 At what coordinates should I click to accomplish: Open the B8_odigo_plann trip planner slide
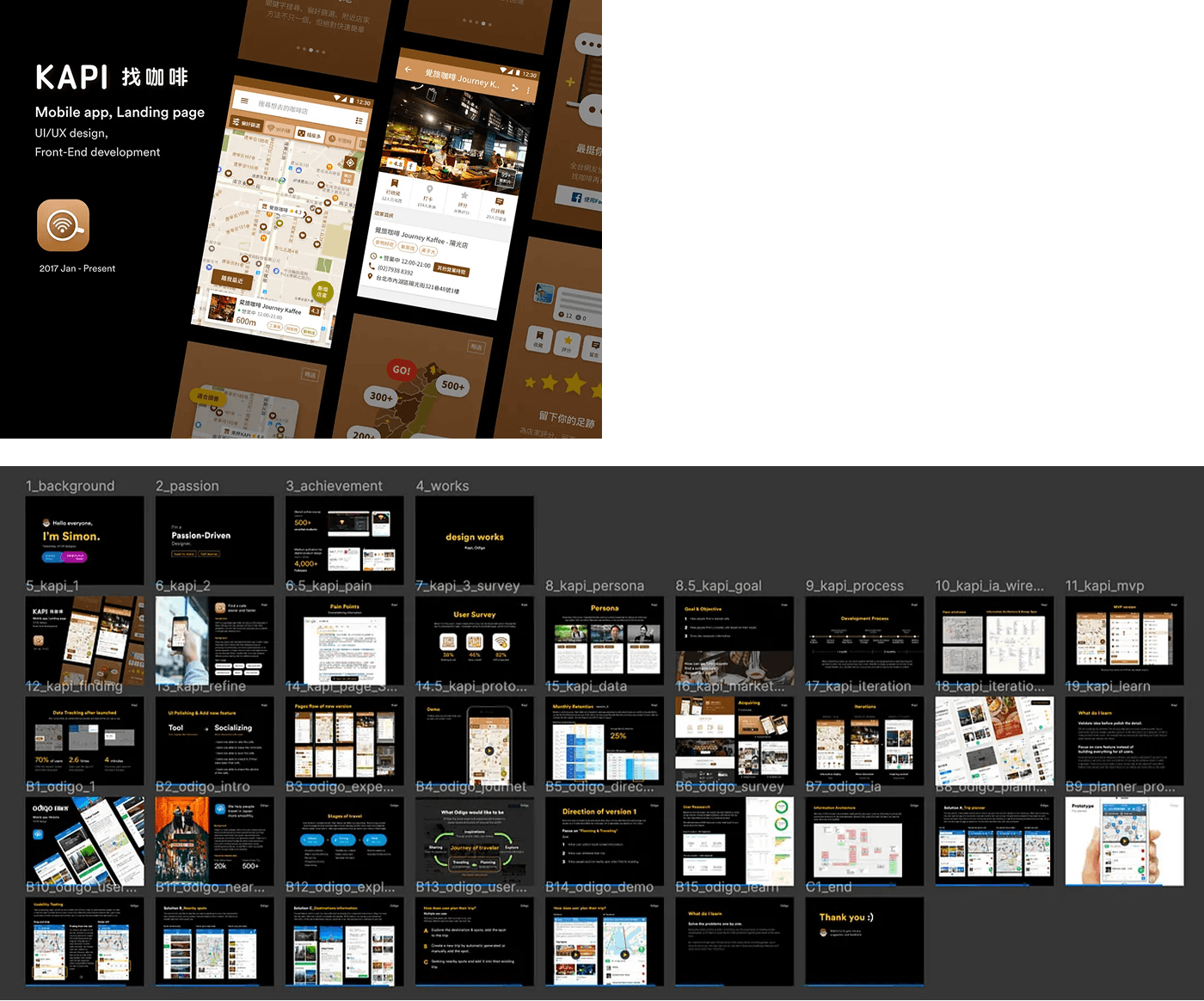click(994, 841)
